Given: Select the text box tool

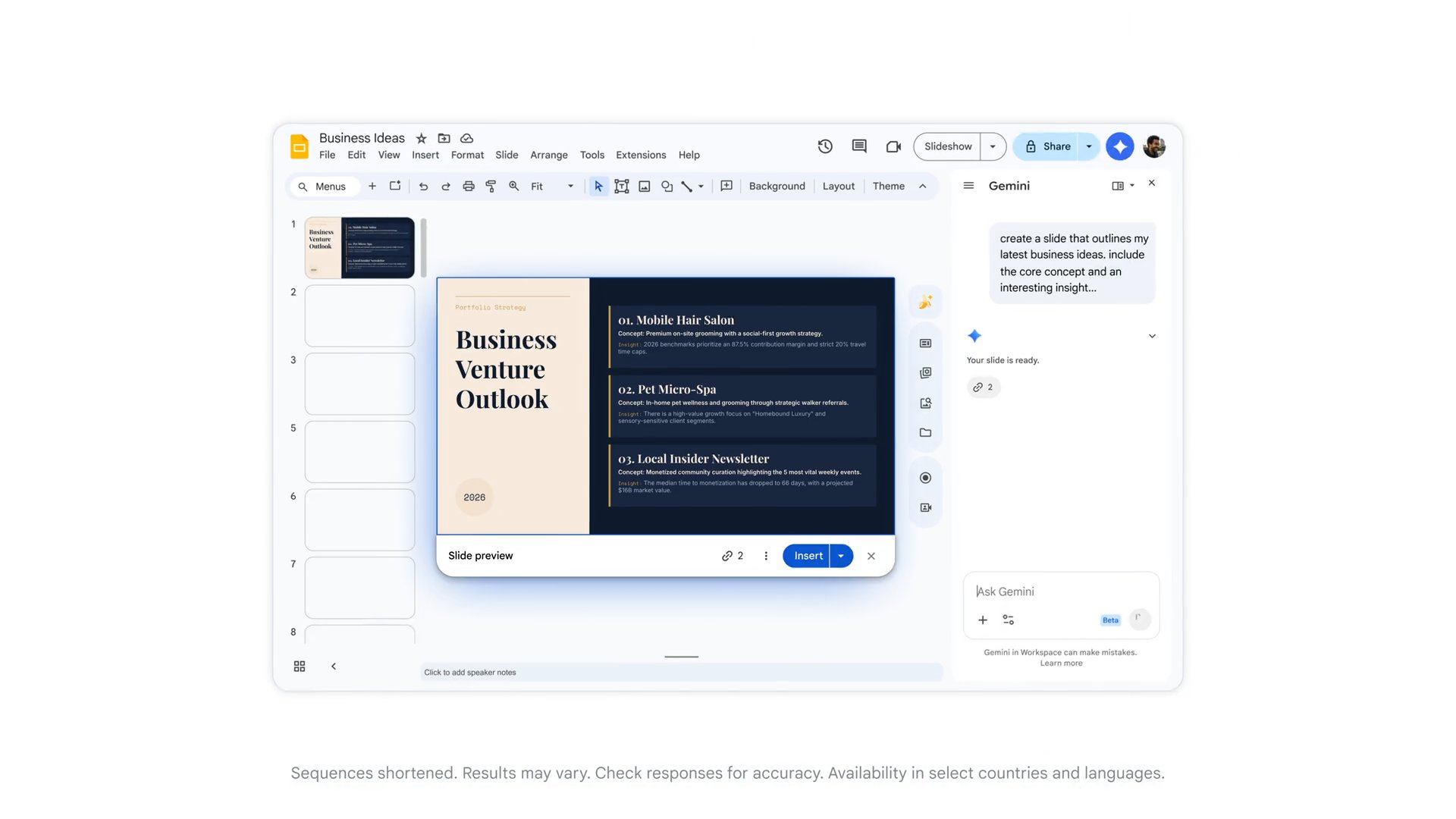Looking at the screenshot, I should [622, 186].
